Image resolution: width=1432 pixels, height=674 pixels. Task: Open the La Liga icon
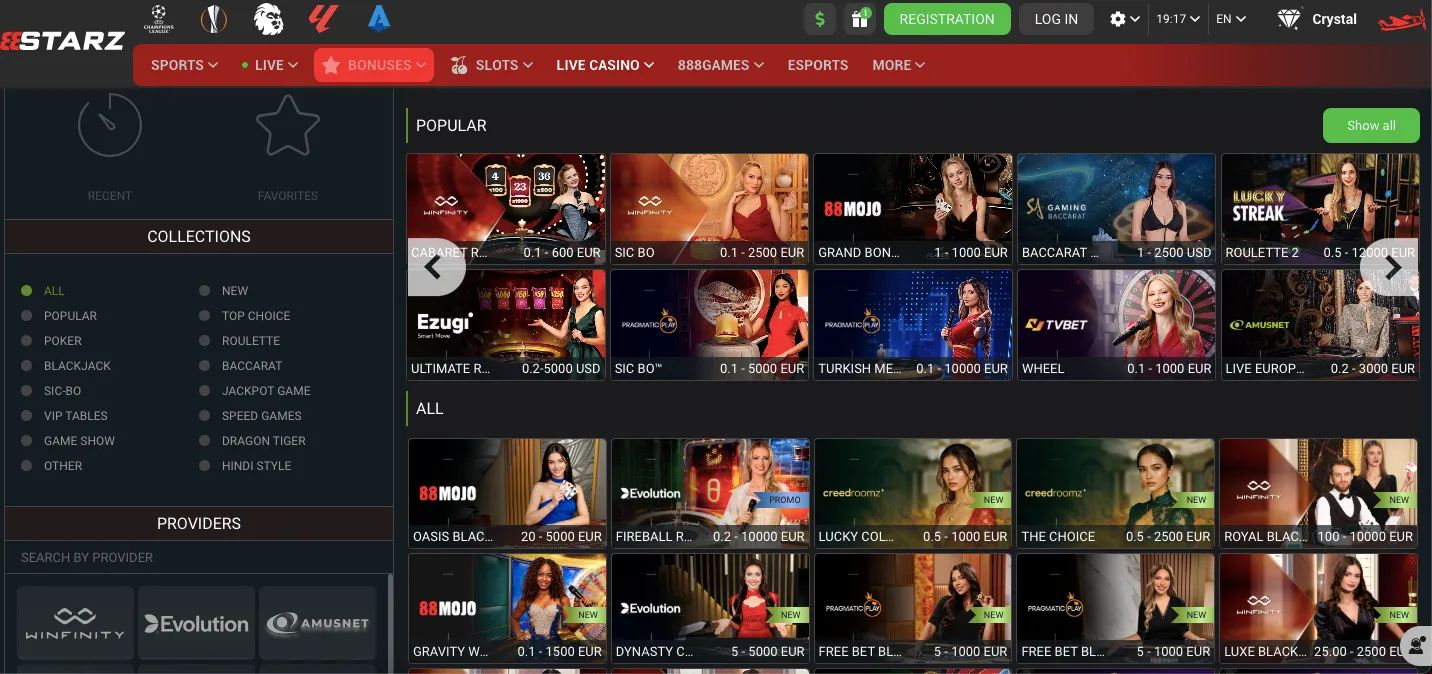point(324,18)
